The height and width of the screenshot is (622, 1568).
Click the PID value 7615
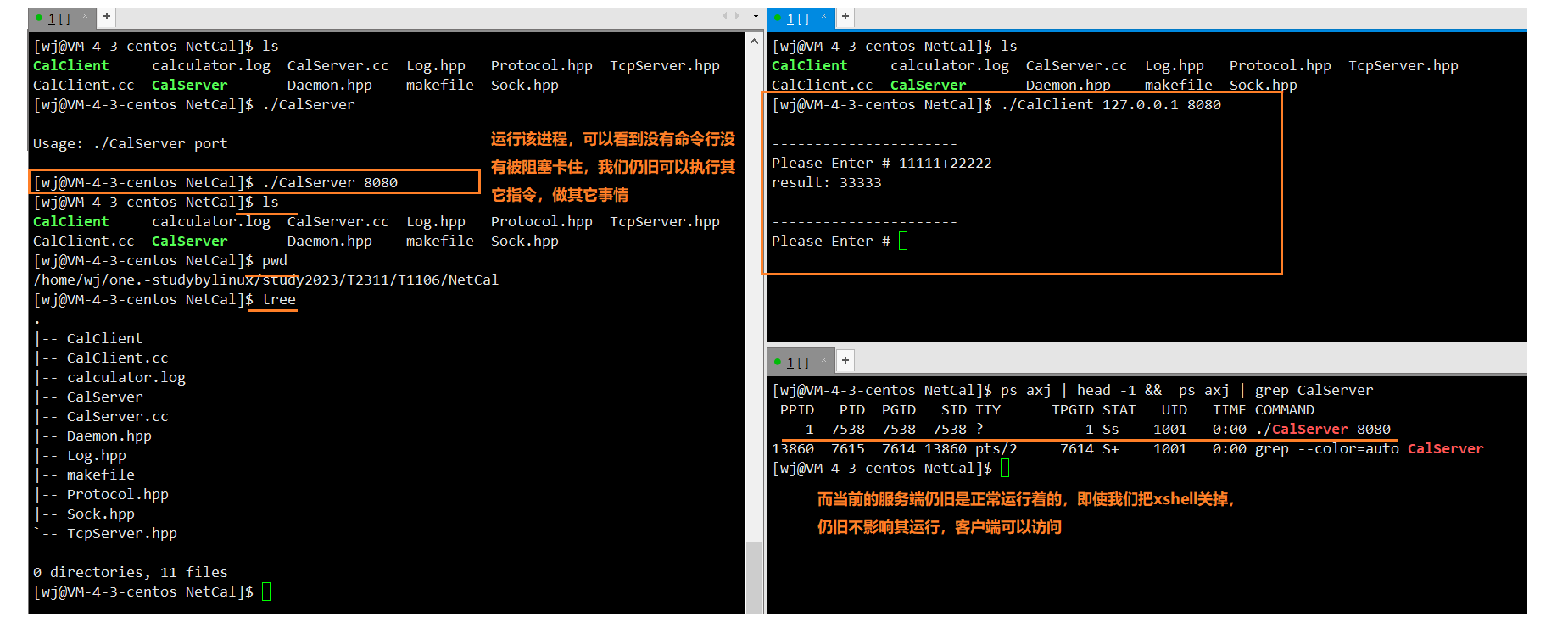pyautogui.click(x=848, y=448)
